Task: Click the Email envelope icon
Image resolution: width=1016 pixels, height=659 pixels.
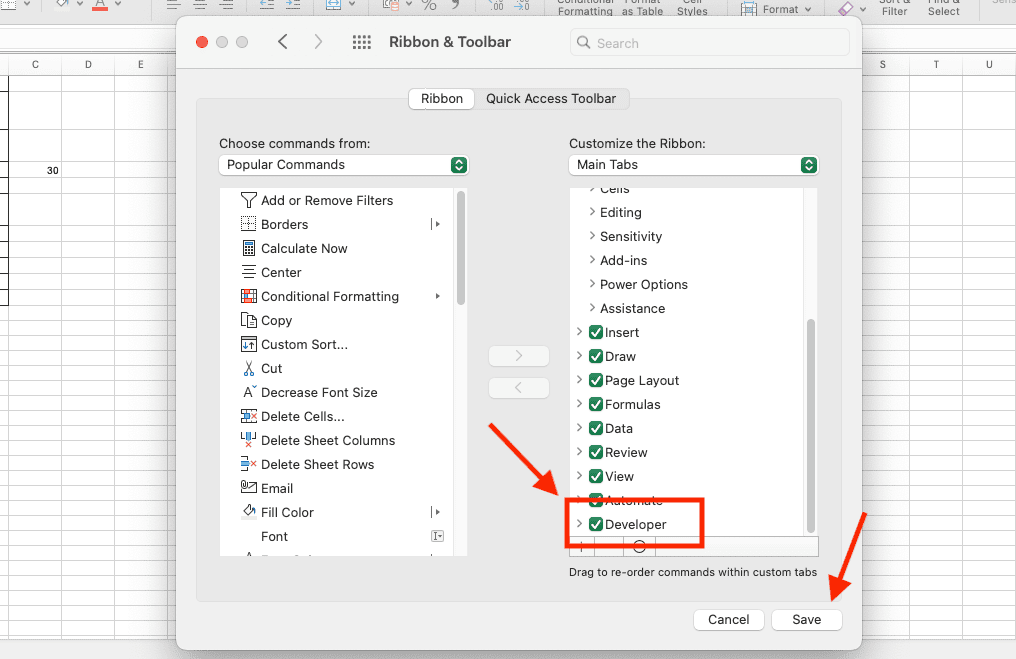Action: [249, 488]
